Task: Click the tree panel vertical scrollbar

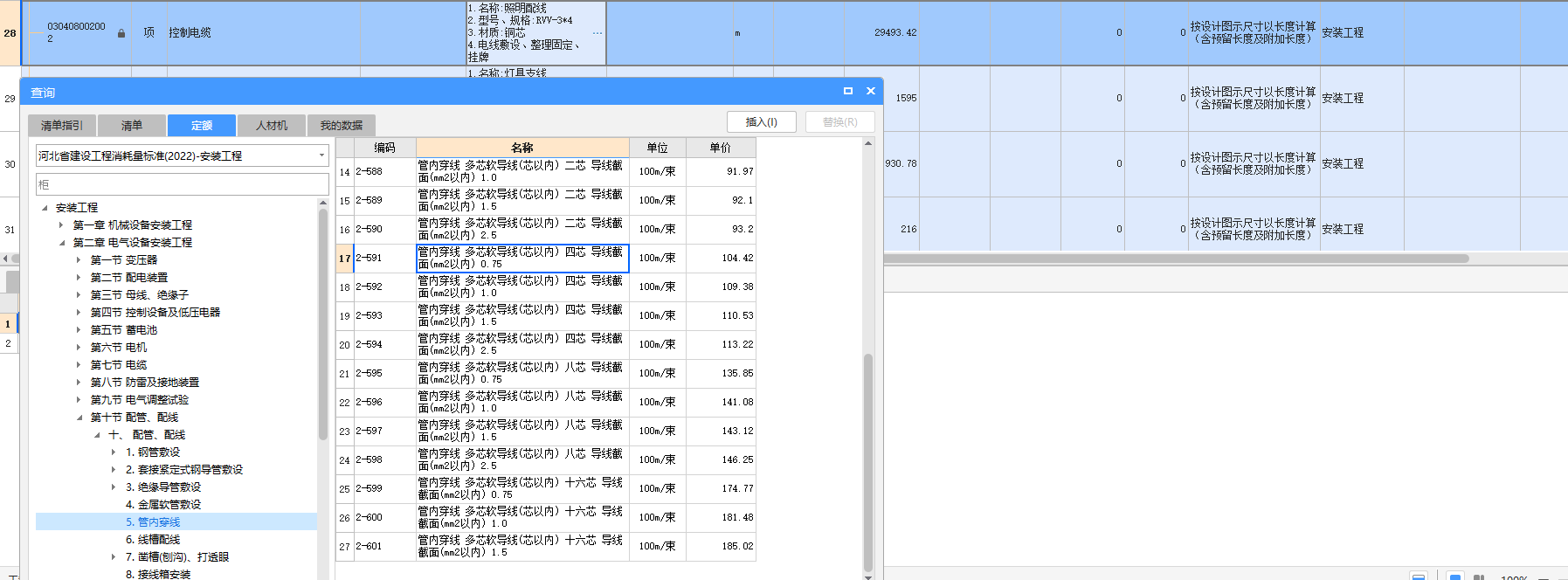Action: pos(323,323)
